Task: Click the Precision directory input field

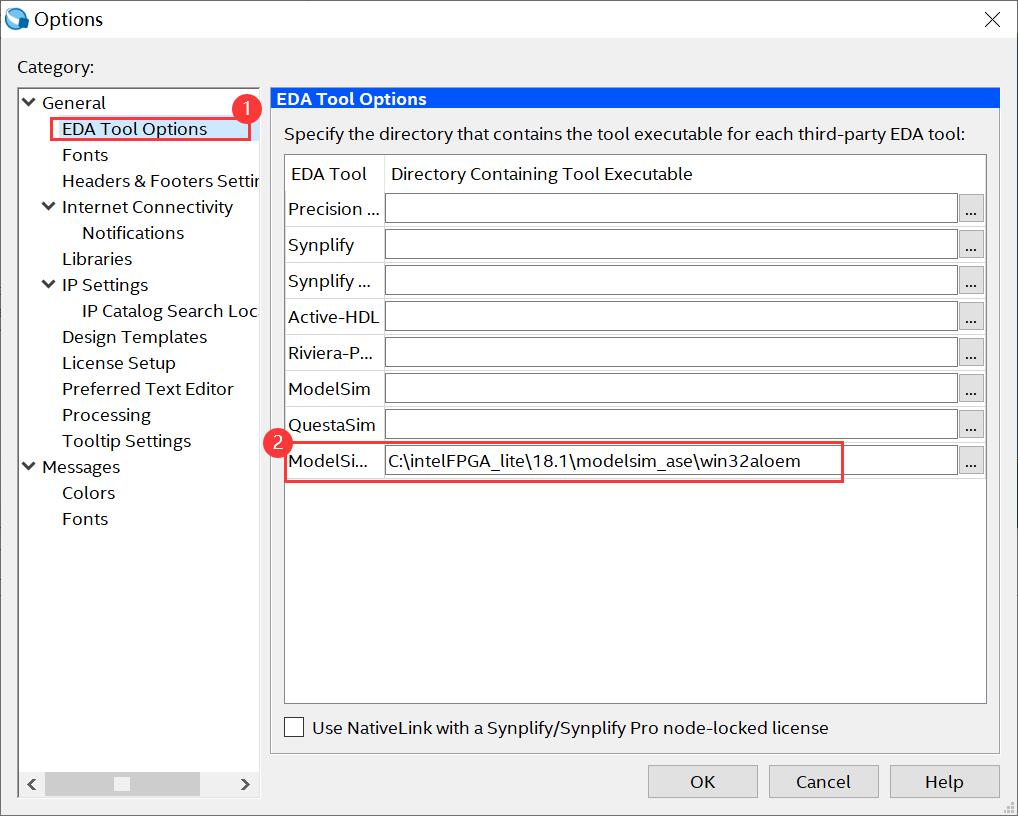Action: pyautogui.click(x=671, y=208)
